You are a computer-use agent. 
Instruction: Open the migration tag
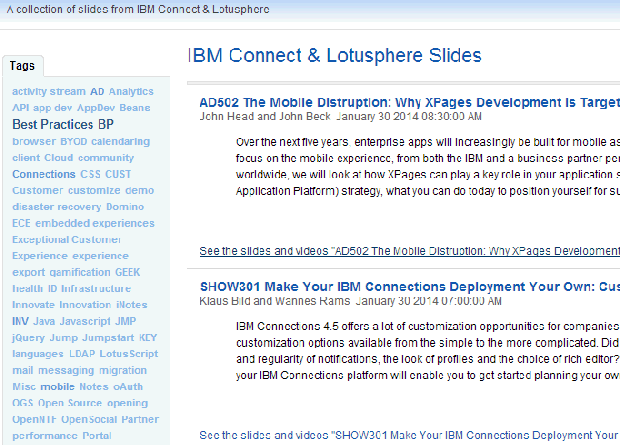point(123,370)
